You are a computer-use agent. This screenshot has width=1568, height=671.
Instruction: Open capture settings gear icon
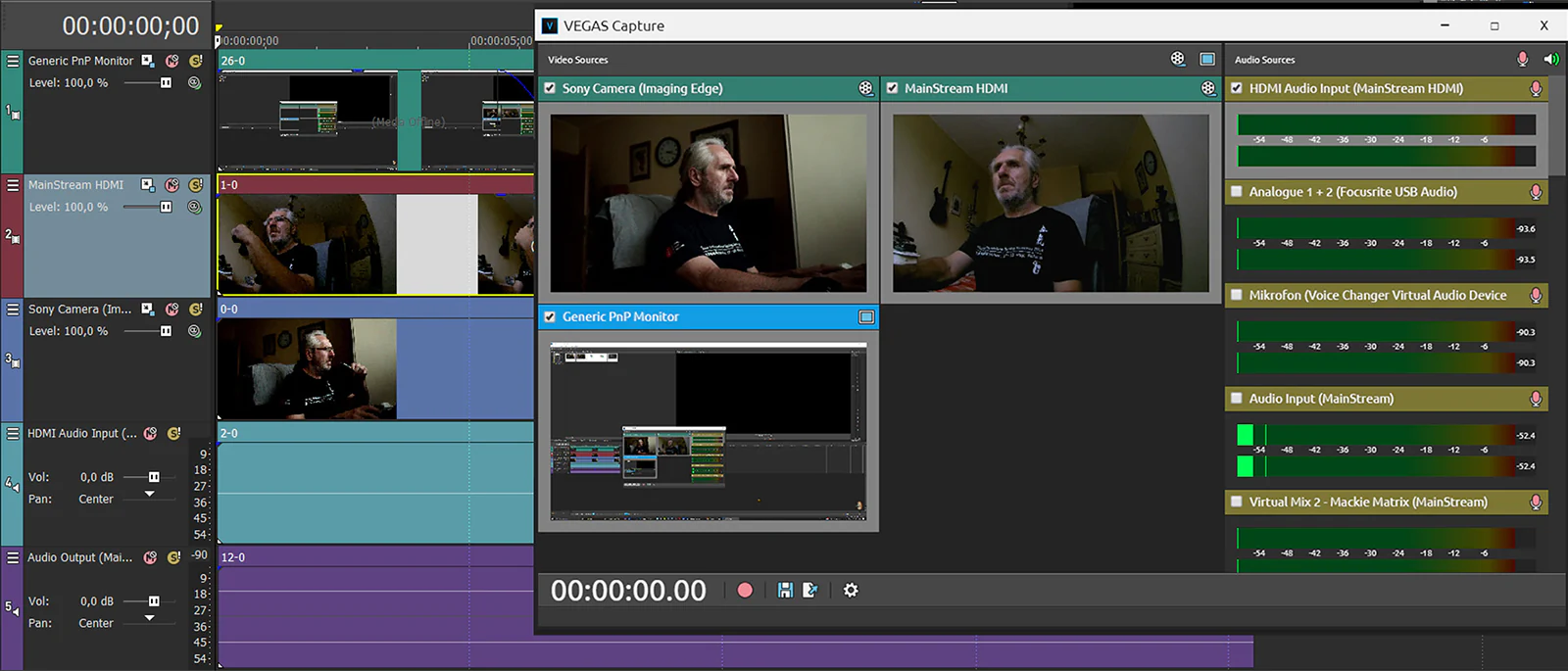[x=851, y=590]
